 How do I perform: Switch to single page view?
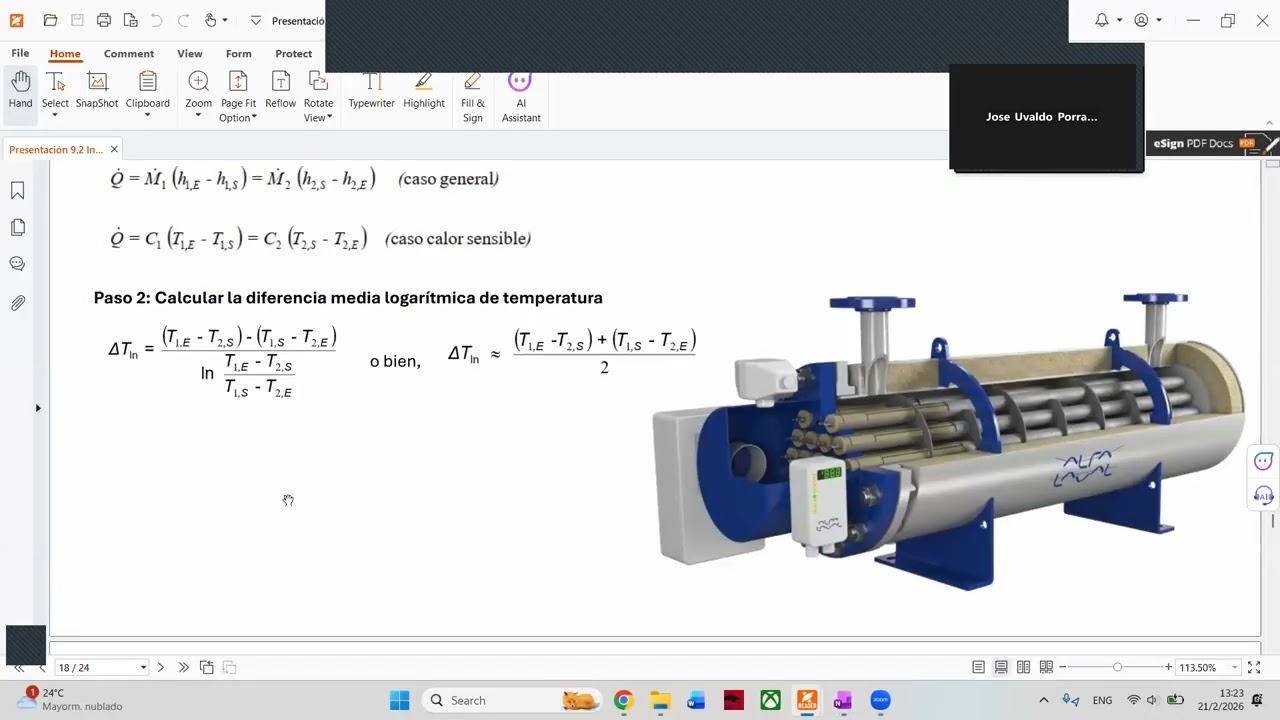click(978, 667)
